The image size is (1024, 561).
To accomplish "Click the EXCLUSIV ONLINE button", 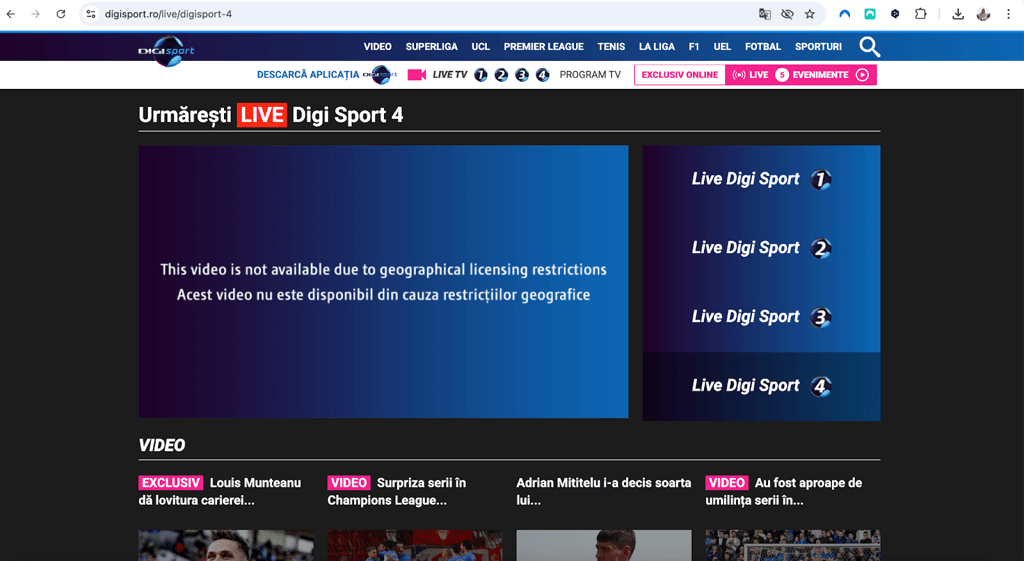I will point(680,75).
